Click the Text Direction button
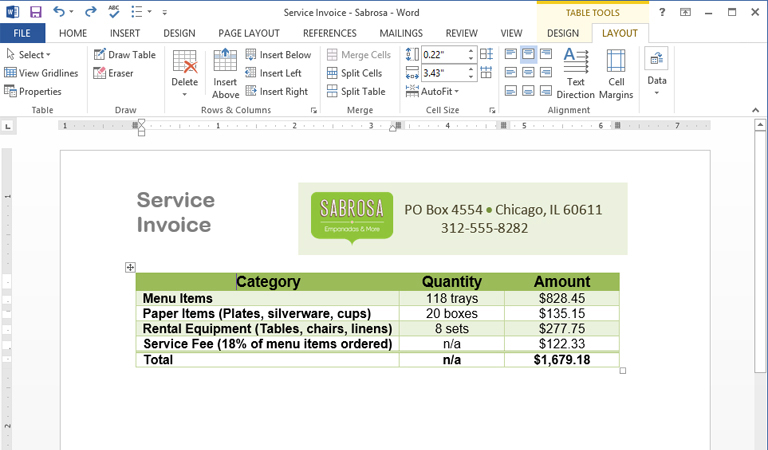 575,74
